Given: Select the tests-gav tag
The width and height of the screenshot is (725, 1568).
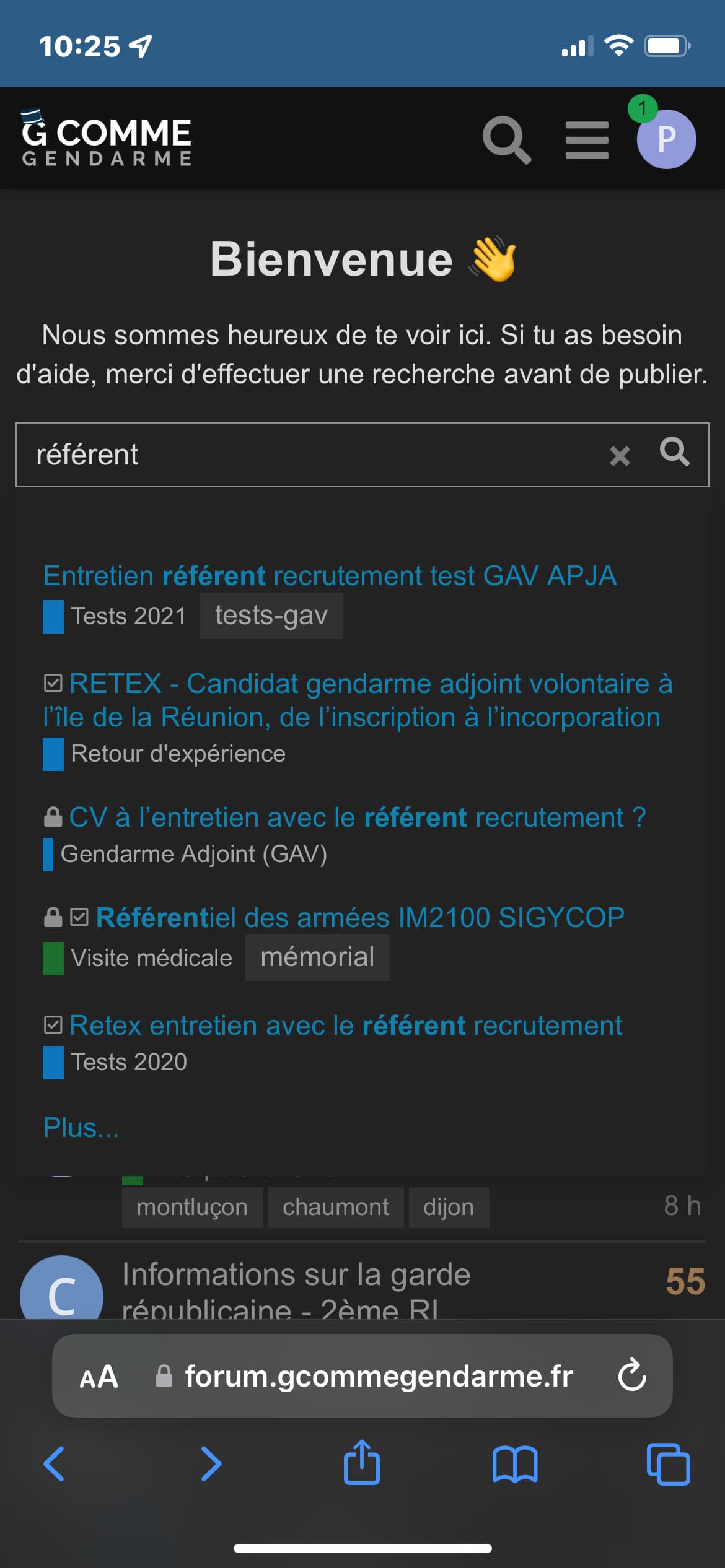Looking at the screenshot, I should tap(271, 616).
